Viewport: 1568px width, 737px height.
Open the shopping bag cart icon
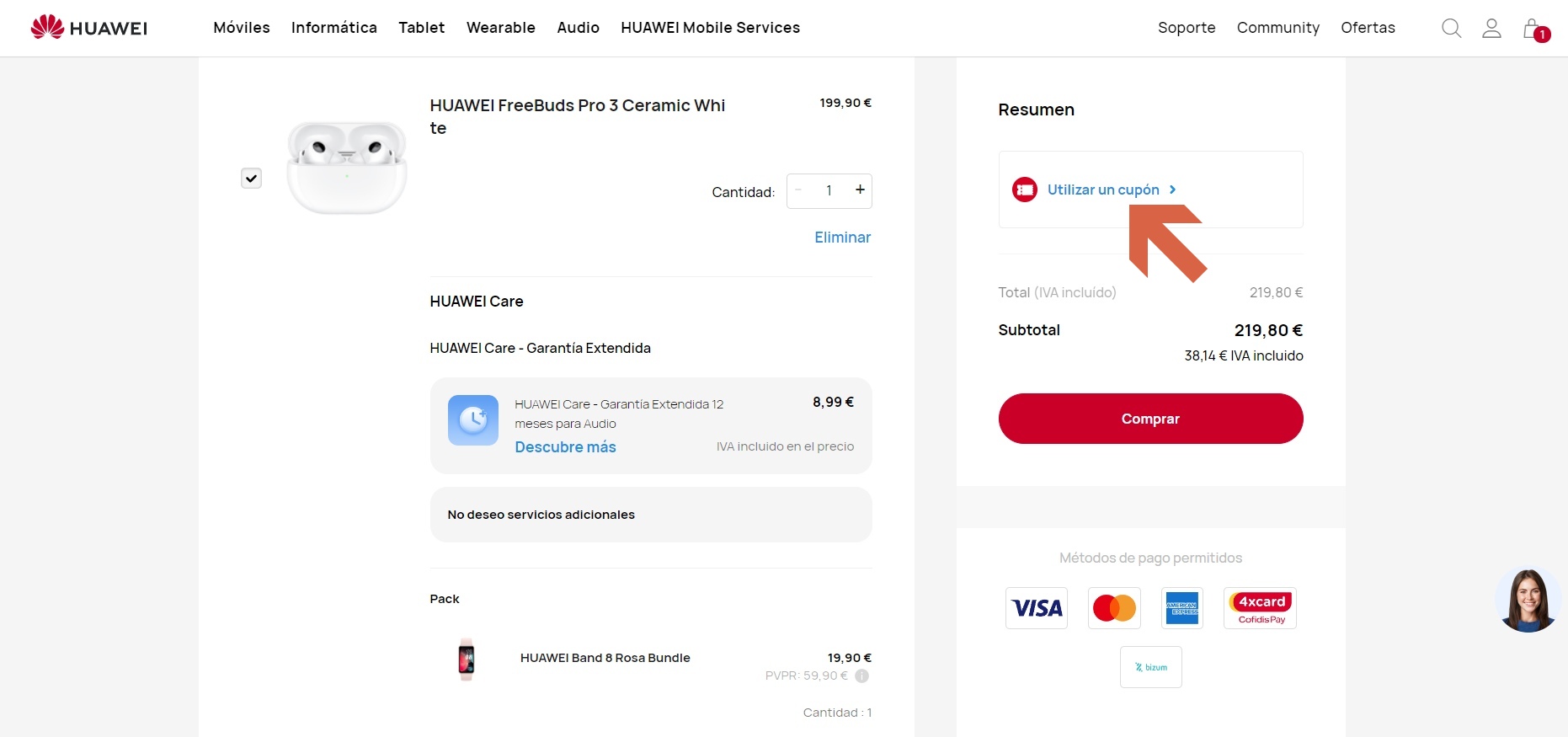pyautogui.click(x=1533, y=29)
